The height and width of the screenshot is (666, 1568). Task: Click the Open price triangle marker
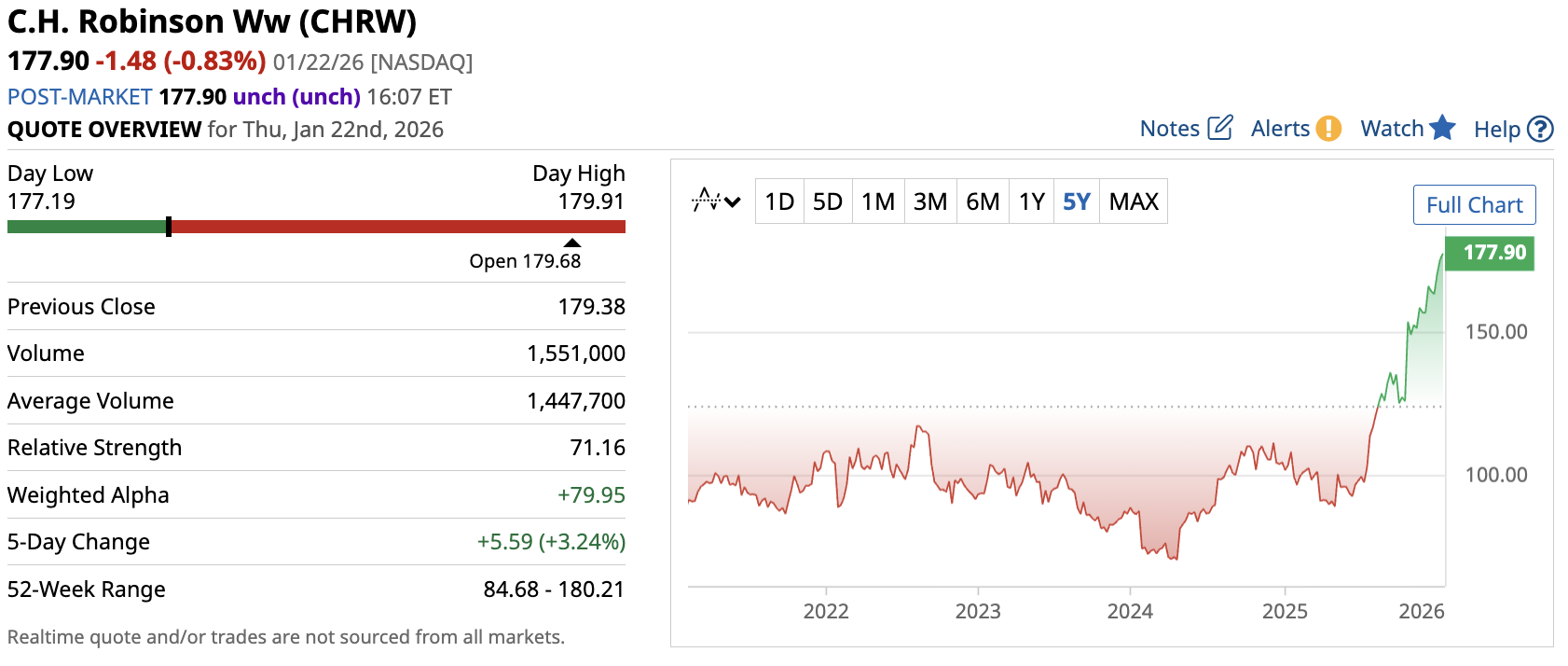tap(572, 243)
